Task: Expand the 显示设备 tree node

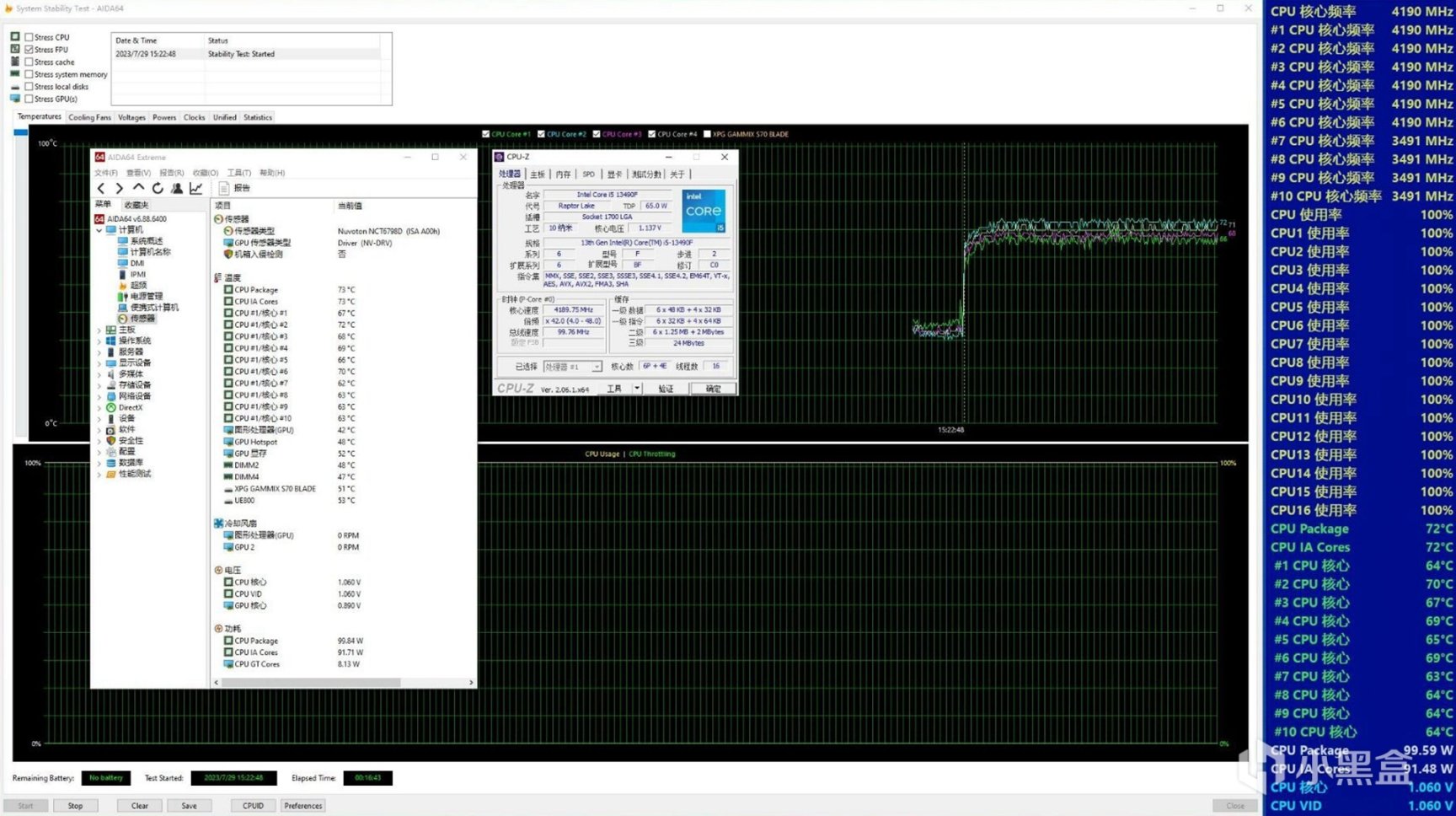Action: point(99,363)
